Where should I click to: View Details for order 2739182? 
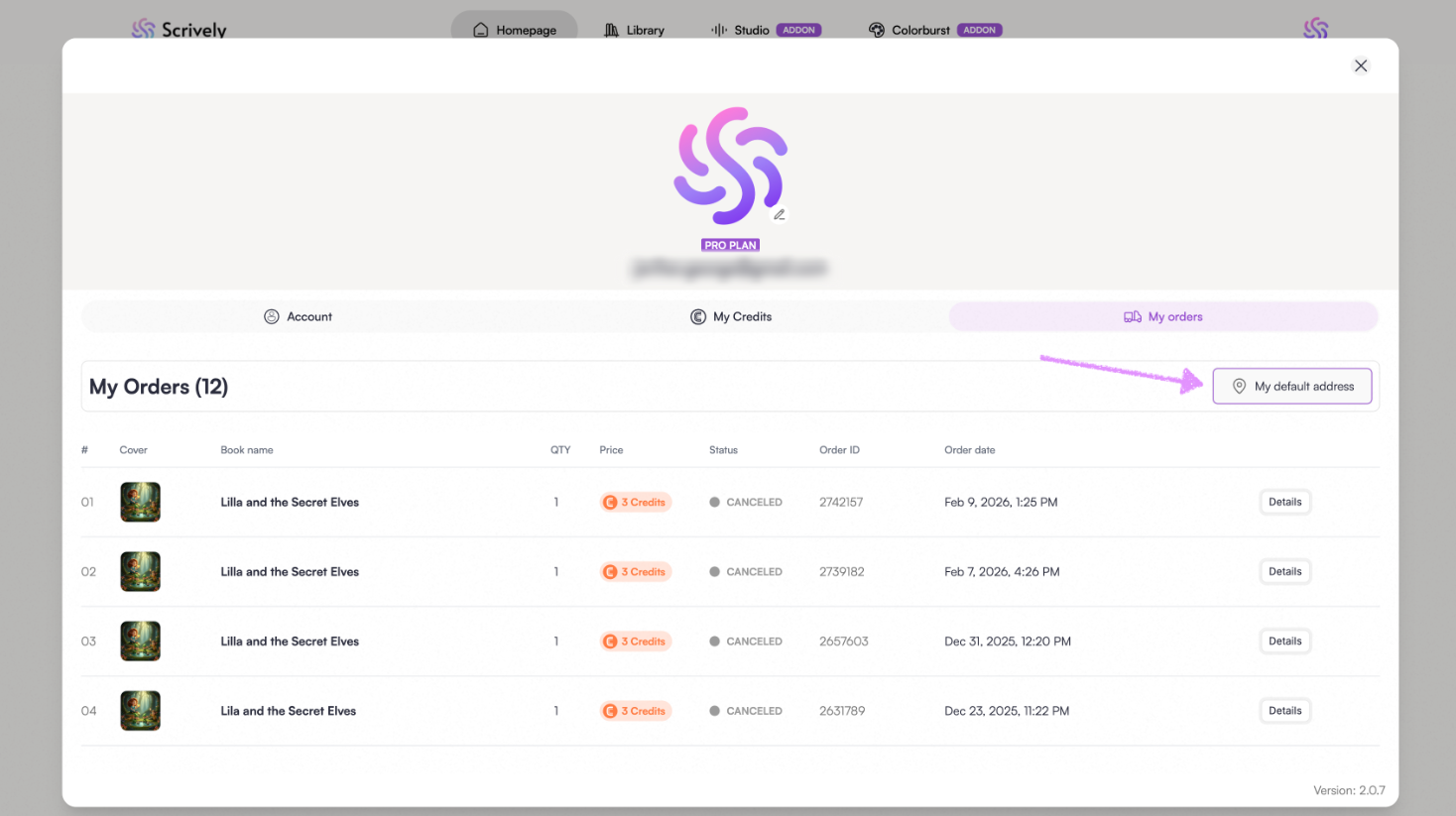(1284, 571)
